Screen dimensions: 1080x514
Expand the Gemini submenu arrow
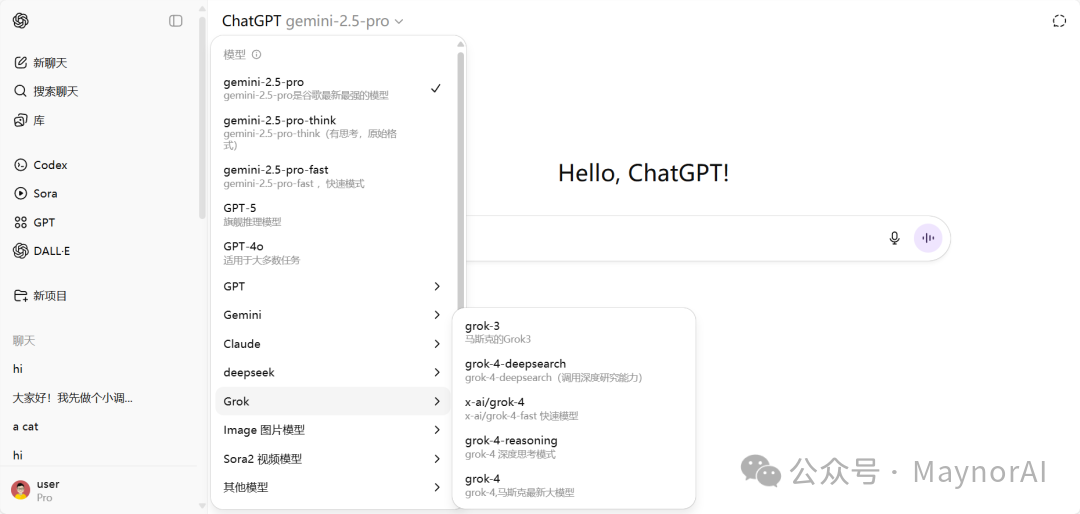pyautogui.click(x=437, y=315)
